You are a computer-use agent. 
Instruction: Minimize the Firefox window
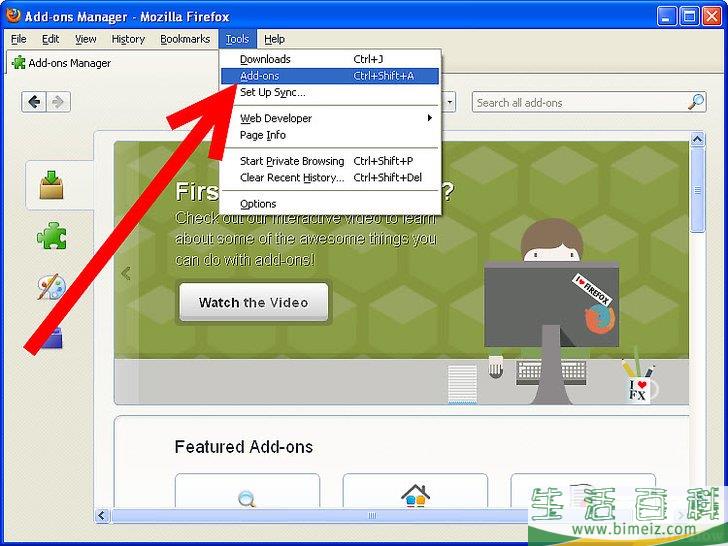click(666, 16)
